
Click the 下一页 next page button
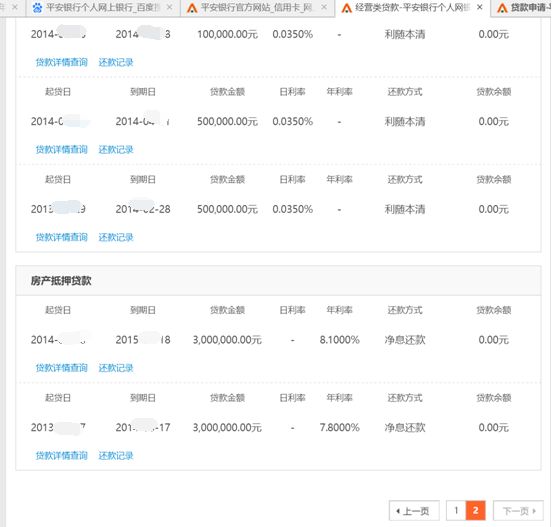[x=518, y=511]
